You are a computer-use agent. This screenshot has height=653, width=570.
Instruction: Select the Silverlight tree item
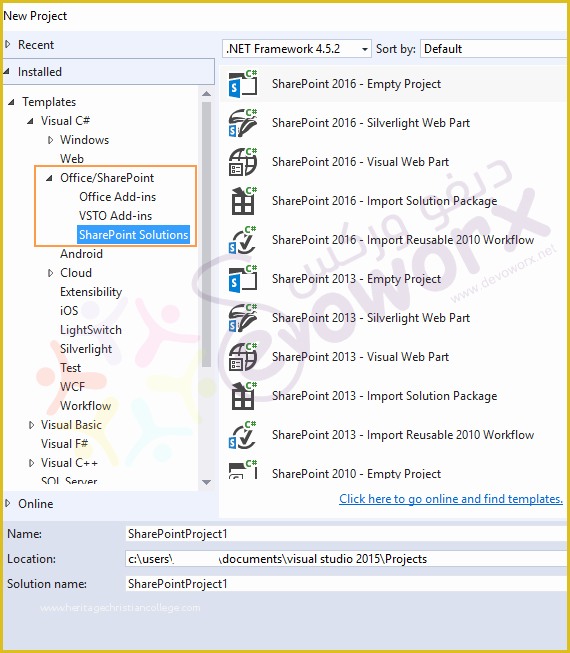click(86, 349)
